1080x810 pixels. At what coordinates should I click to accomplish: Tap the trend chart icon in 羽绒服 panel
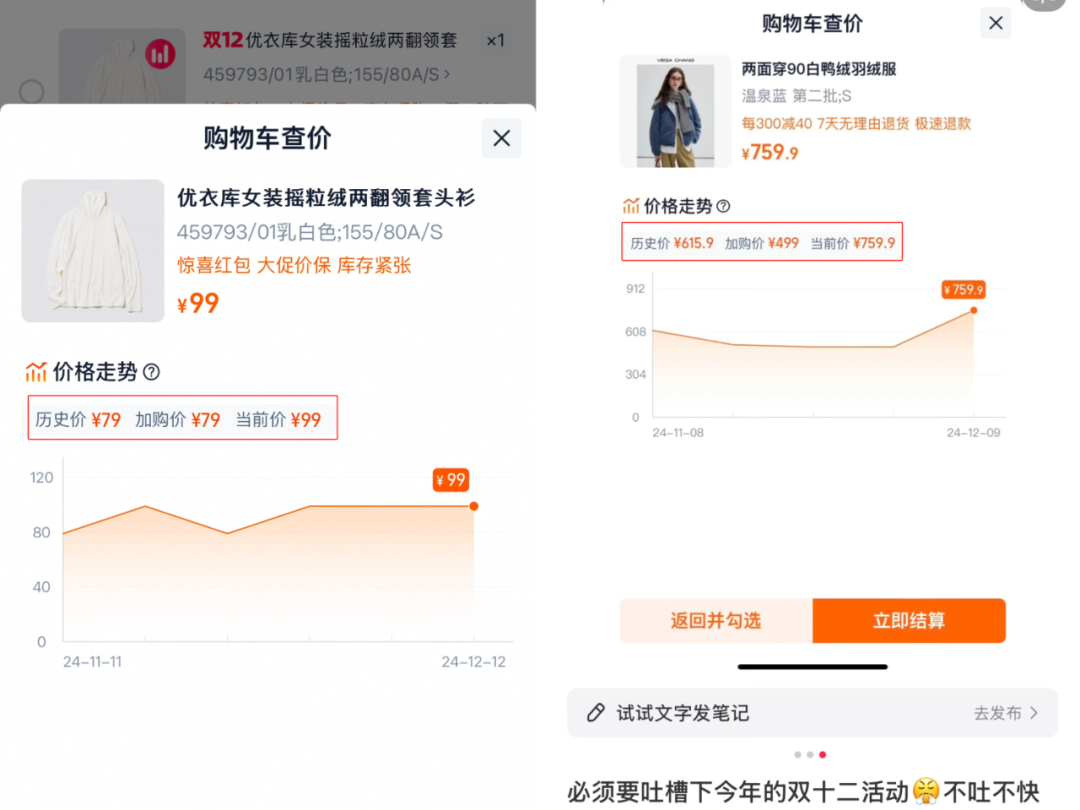[631, 206]
